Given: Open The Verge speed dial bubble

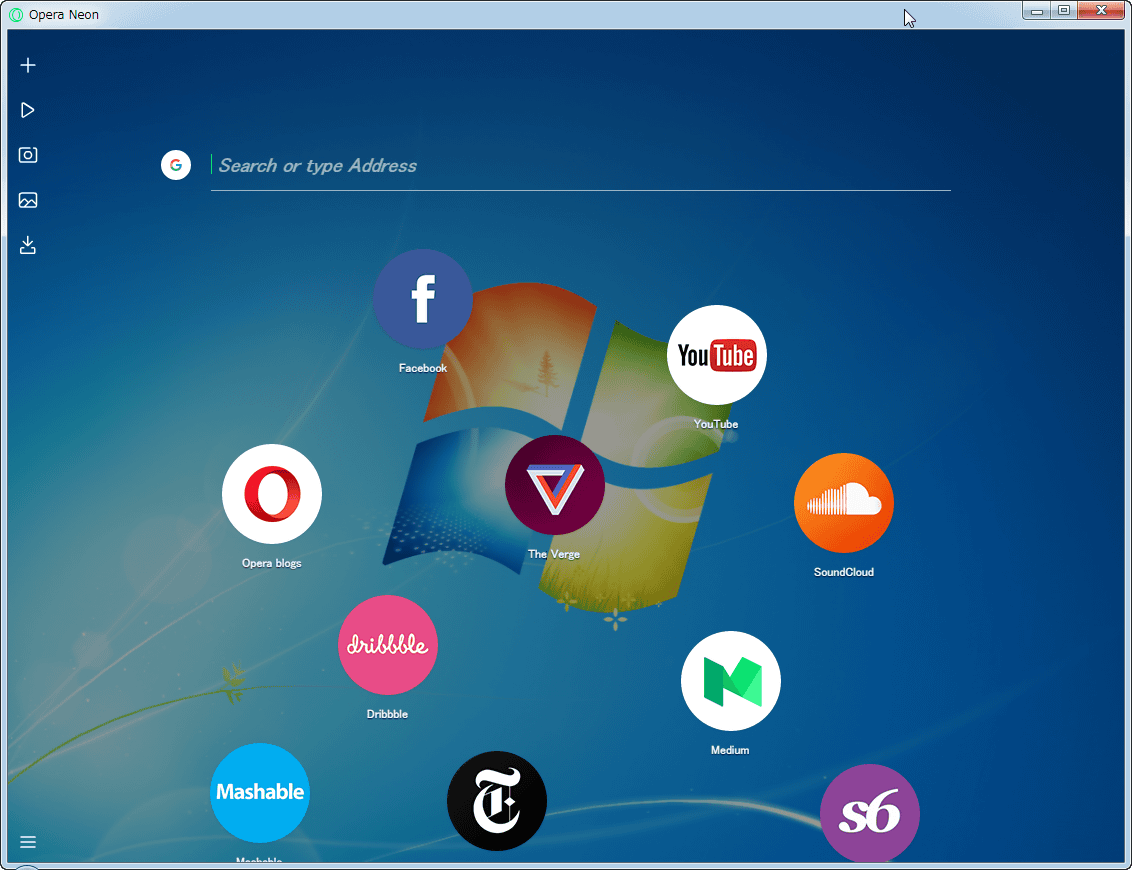Looking at the screenshot, I should pyautogui.click(x=554, y=485).
